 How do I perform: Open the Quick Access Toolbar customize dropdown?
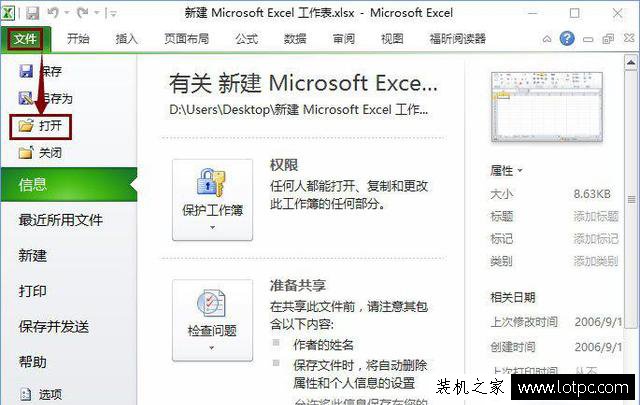pyautogui.click(x=113, y=14)
